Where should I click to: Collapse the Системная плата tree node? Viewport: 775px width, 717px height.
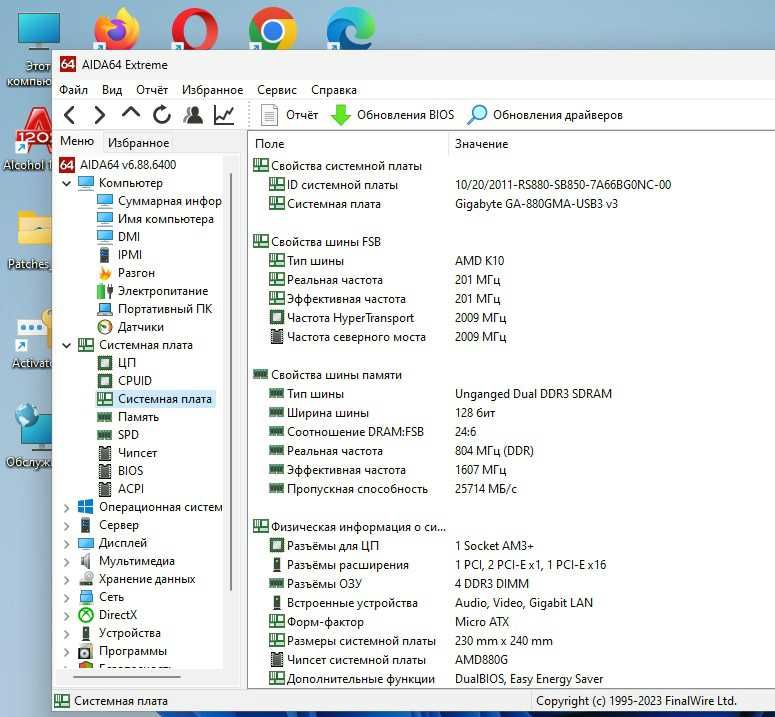67,345
